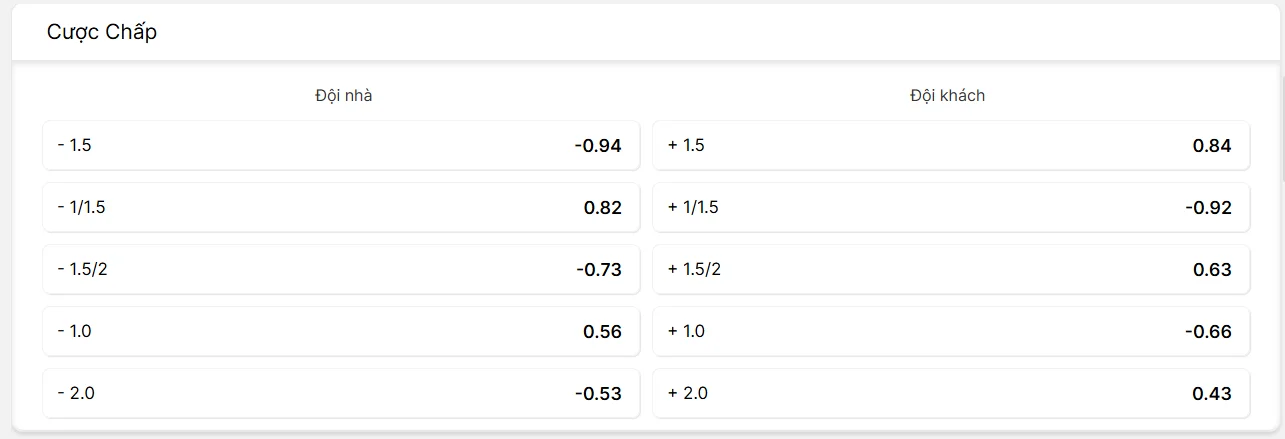Click the -0.66 odds value

(1208, 332)
